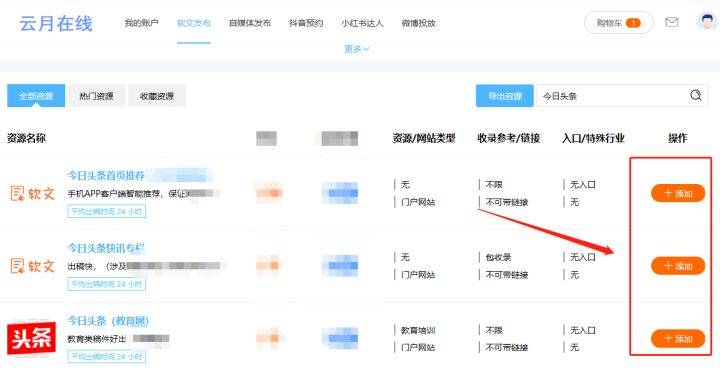Click the 包收录 cell text
This screenshot has height=371, width=720.
pos(498,257)
